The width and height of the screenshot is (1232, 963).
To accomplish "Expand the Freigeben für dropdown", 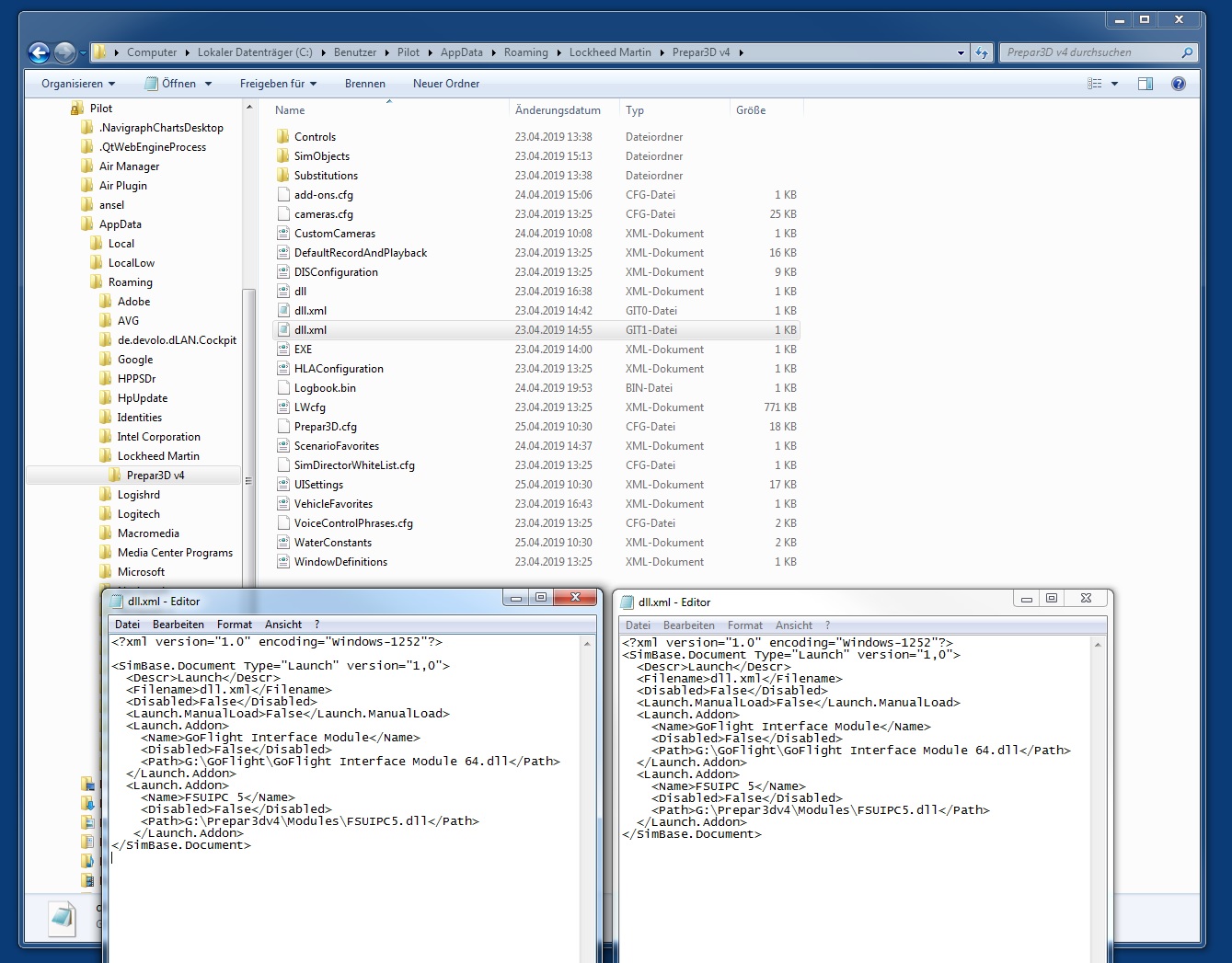I will [x=278, y=84].
